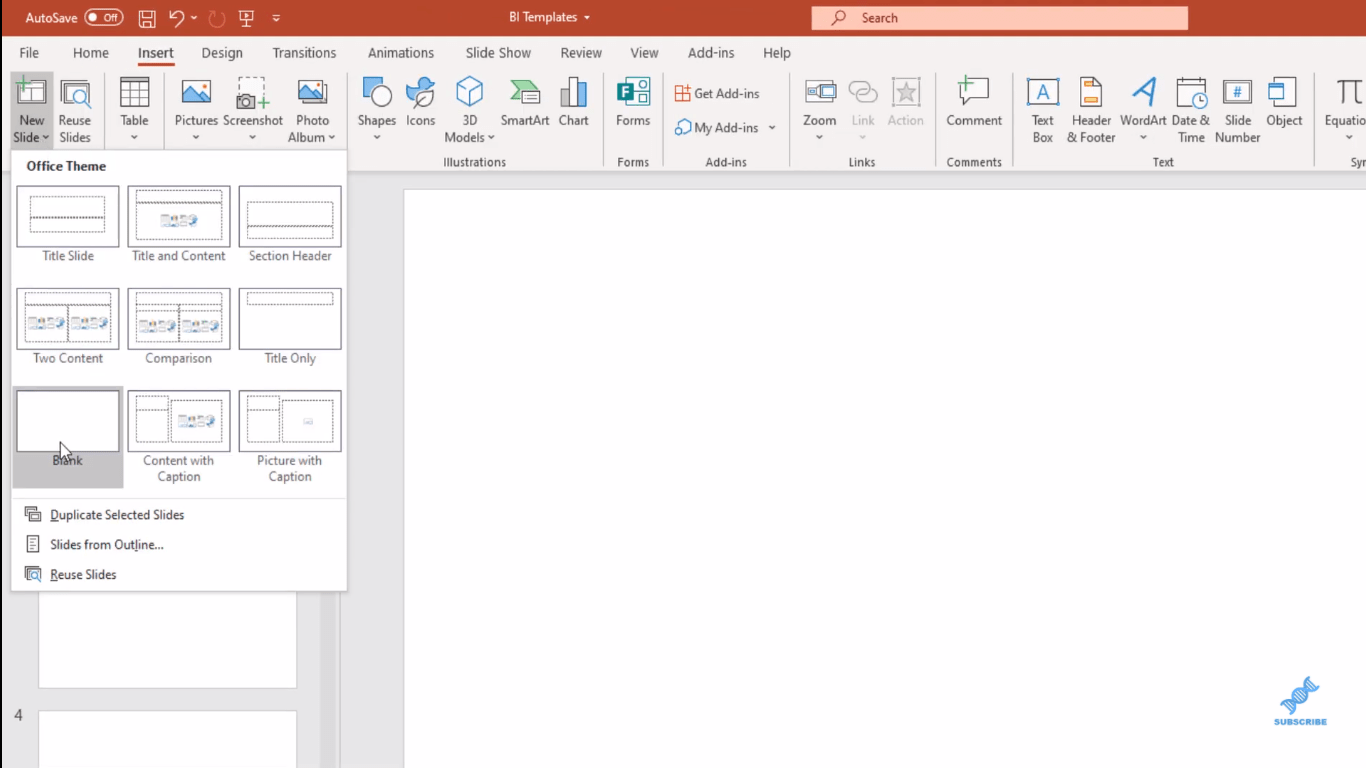
Task: Insert Date & Time
Action: click(x=1191, y=111)
